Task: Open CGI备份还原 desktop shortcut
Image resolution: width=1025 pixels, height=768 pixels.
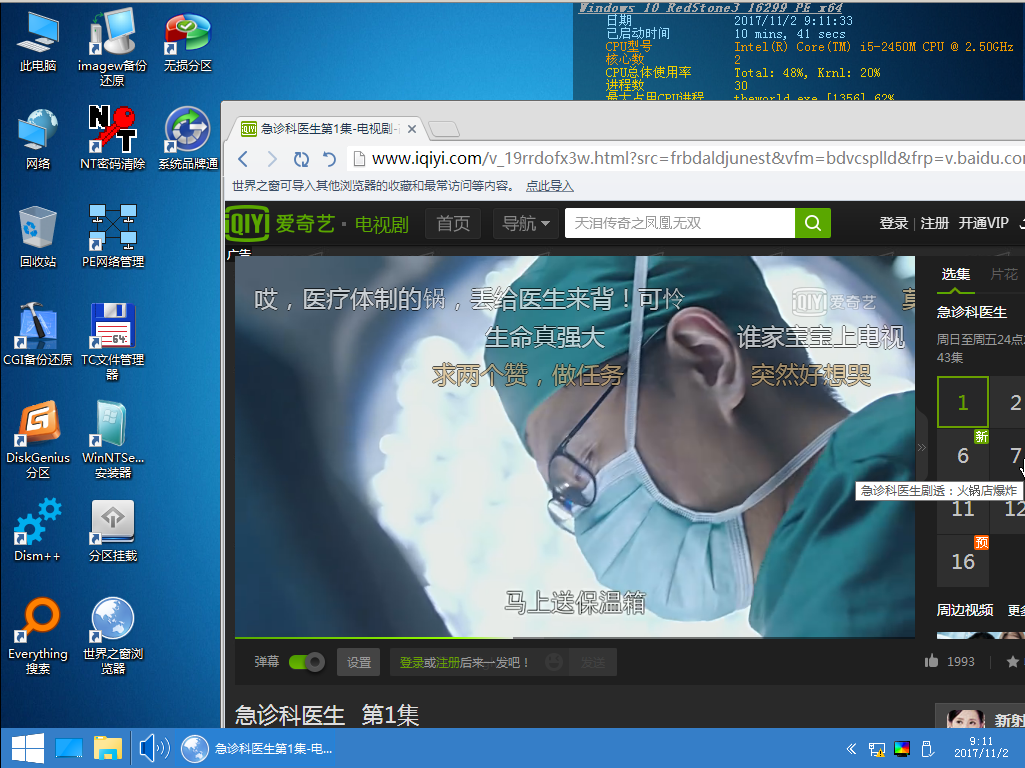Action: (x=38, y=334)
